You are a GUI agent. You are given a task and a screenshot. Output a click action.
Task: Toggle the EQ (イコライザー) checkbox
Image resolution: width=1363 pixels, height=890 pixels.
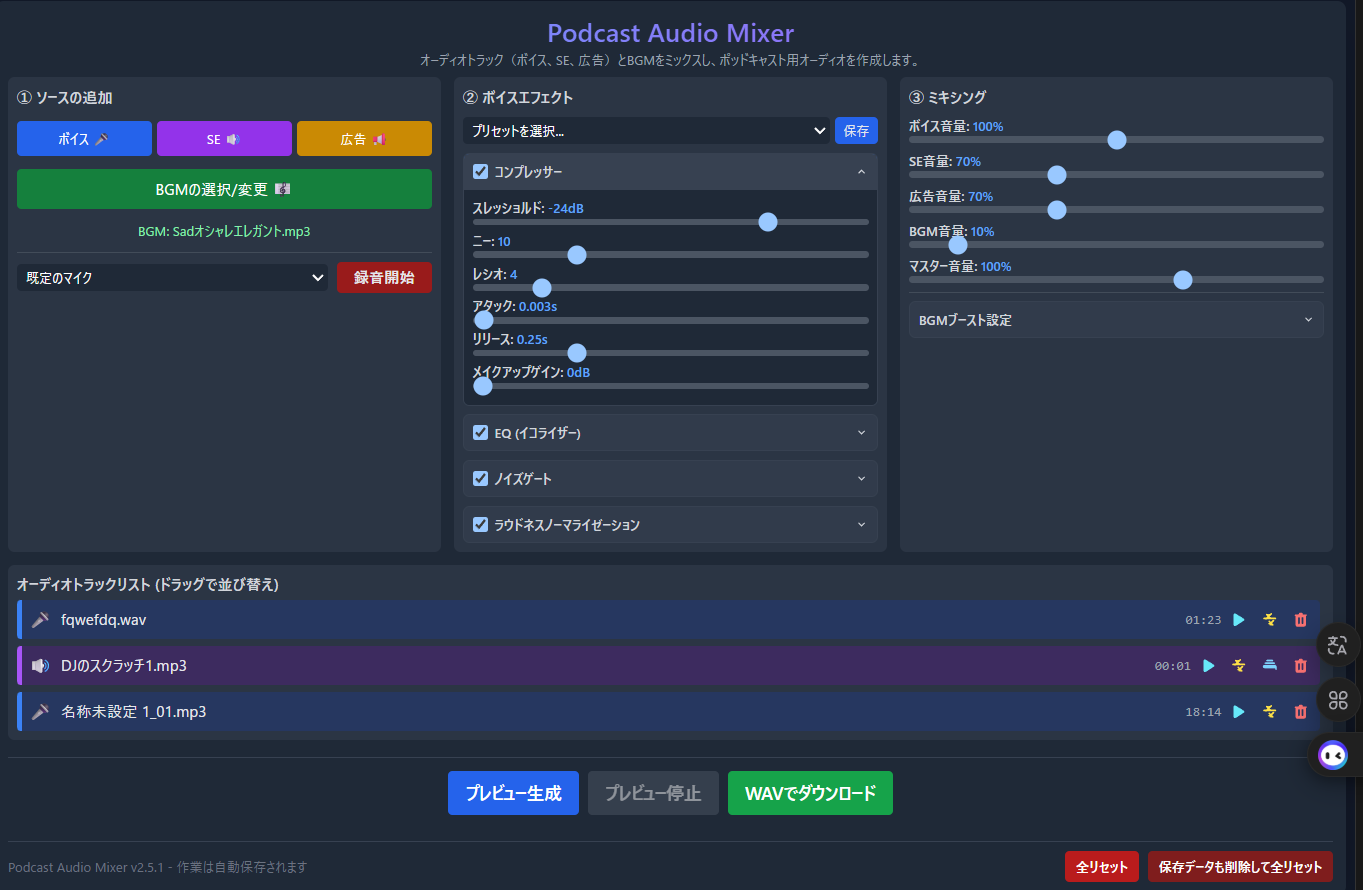click(x=480, y=432)
